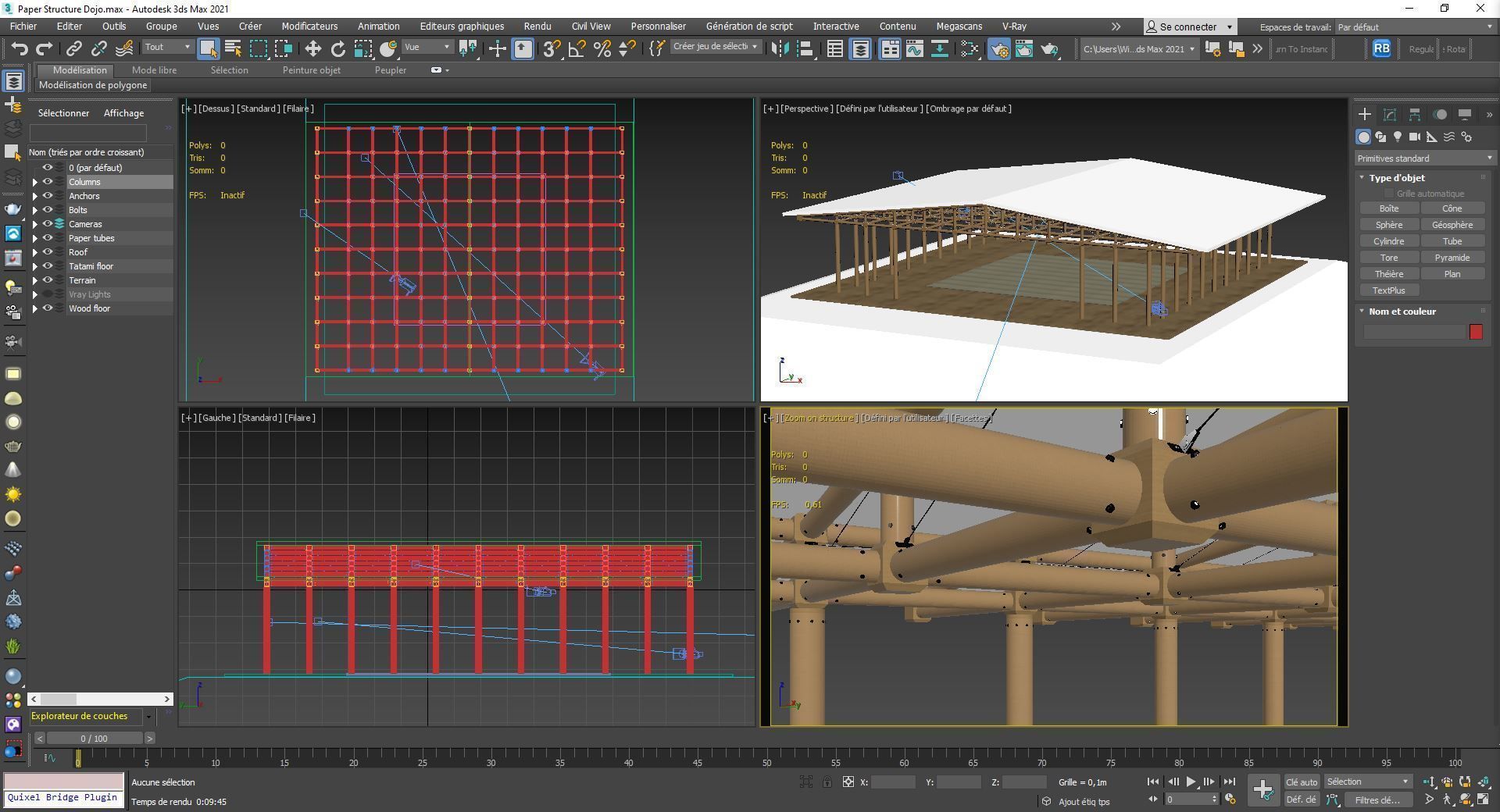Open the Modify panel tab
This screenshot has width=1500, height=812.
pos(1389,114)
